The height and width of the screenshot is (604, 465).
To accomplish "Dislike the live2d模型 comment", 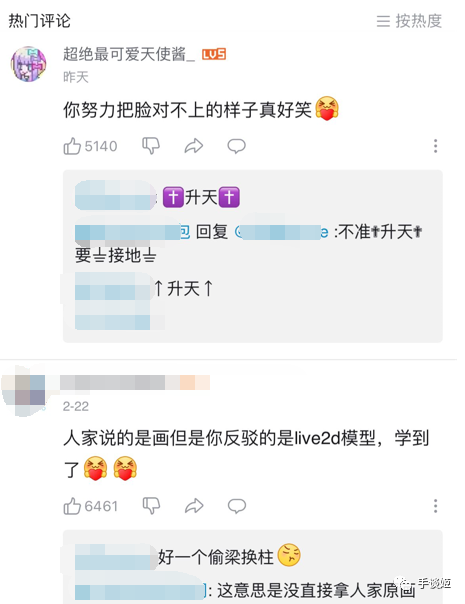I will pyautogui.click(x=151, y=506).
